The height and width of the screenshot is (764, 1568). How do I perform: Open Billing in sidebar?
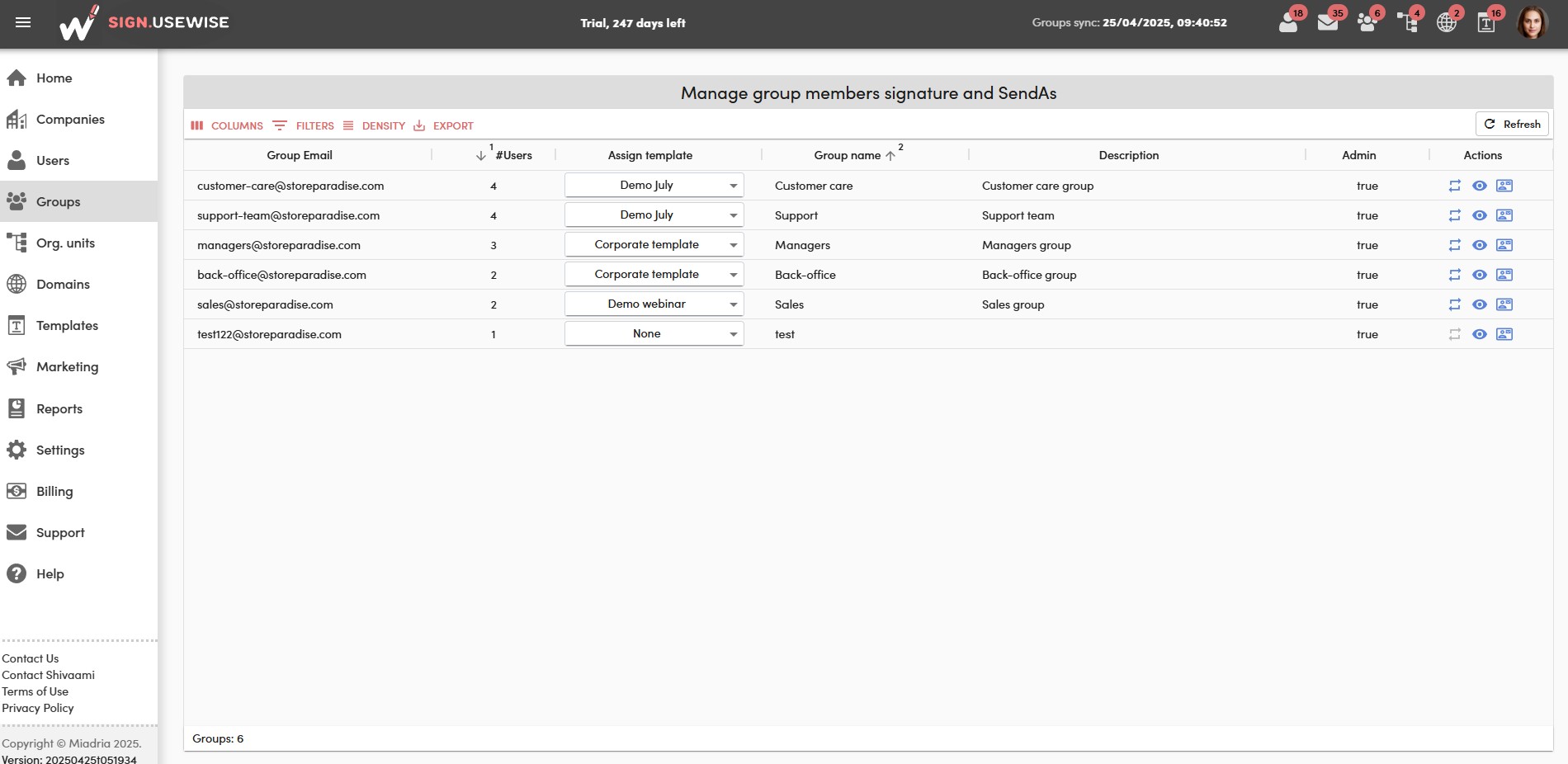(x=78, y=491)
